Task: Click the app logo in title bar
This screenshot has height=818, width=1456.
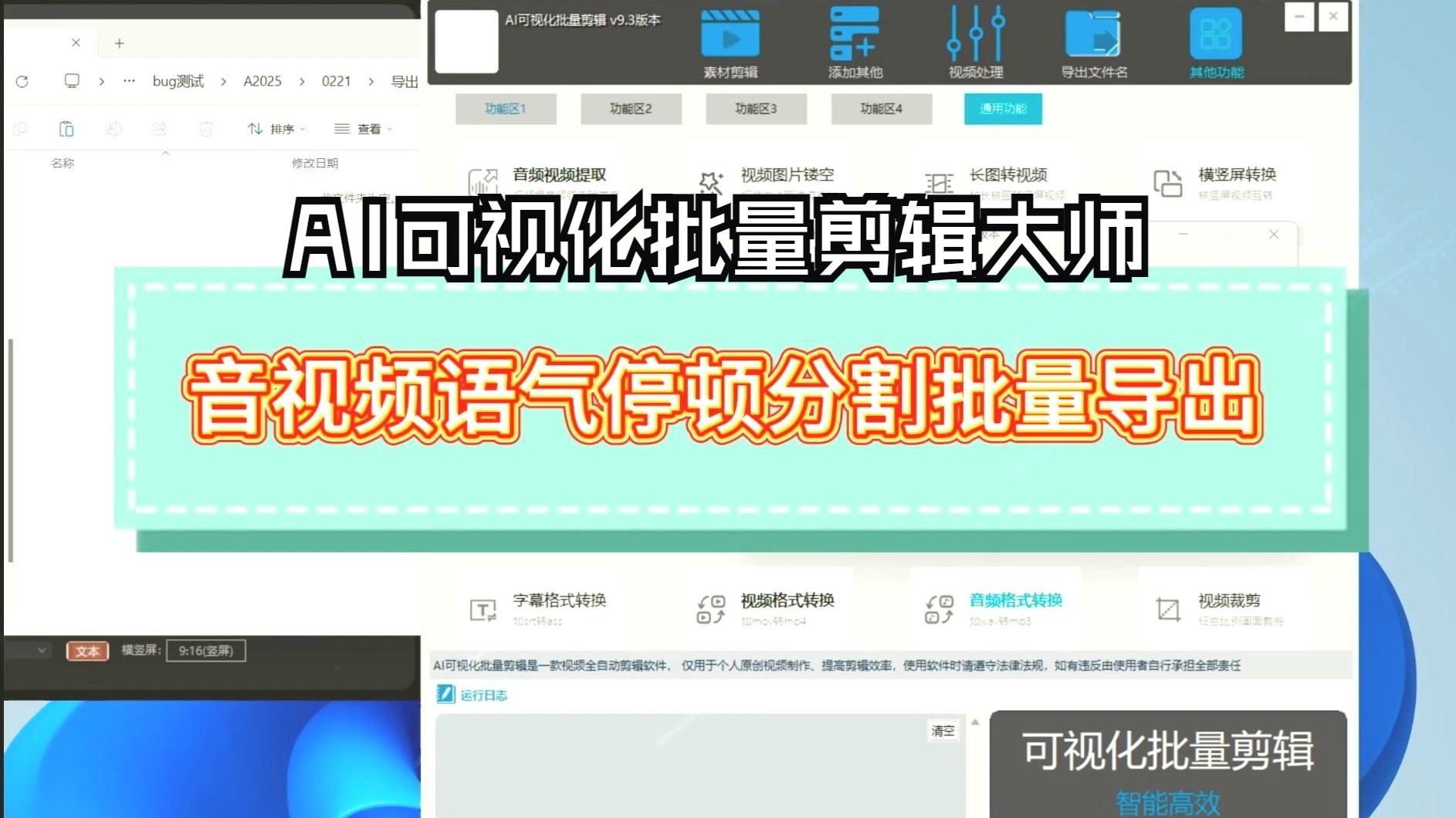Action: pos(466,42)
